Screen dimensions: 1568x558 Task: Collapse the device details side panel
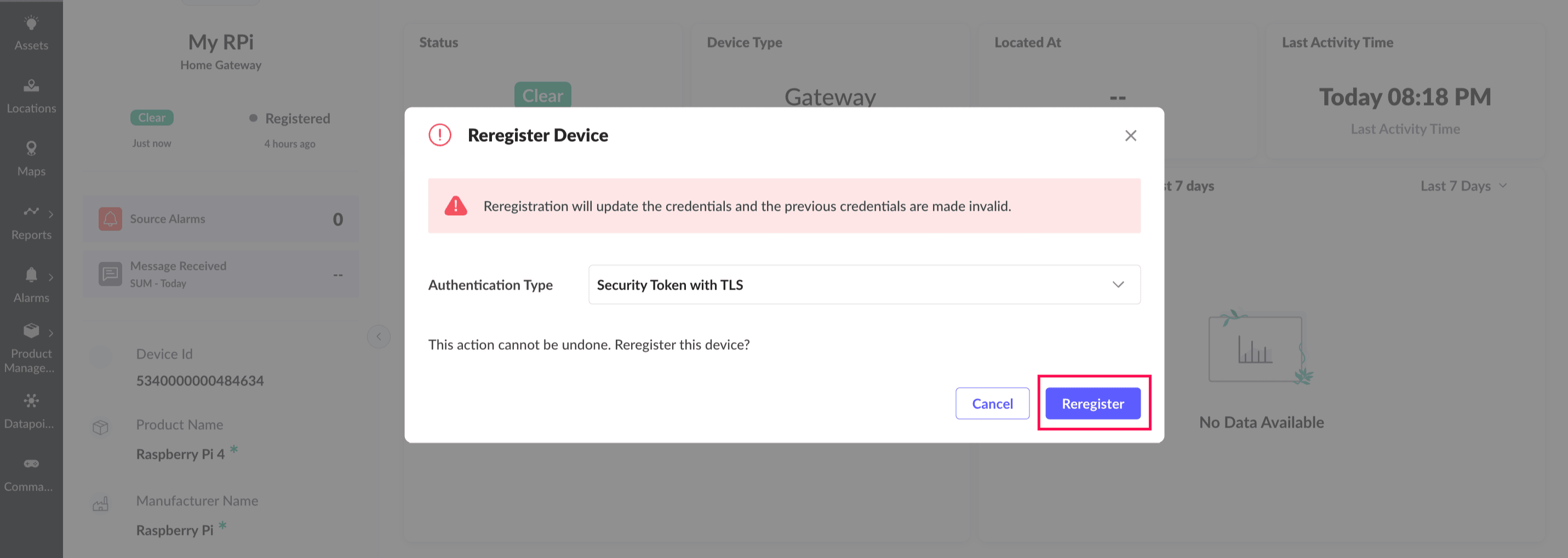[x=379, y=337]
